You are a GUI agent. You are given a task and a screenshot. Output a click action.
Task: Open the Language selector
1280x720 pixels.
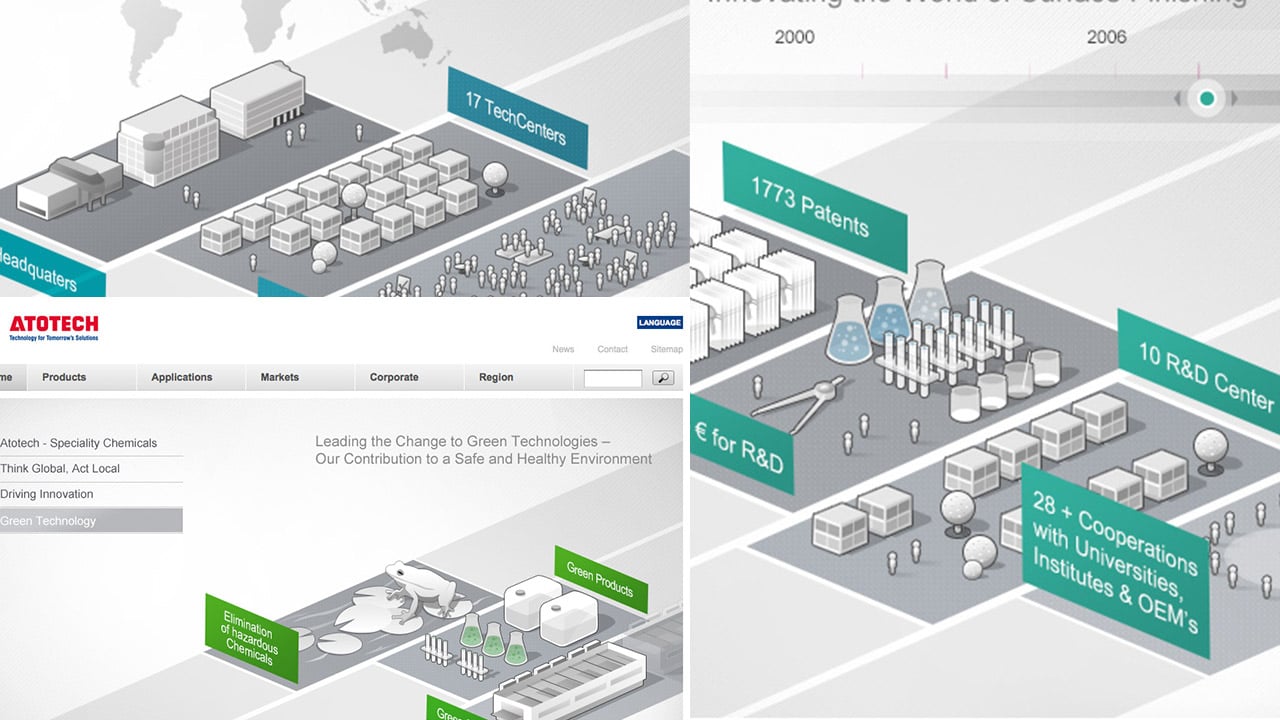tap(659, 322)
